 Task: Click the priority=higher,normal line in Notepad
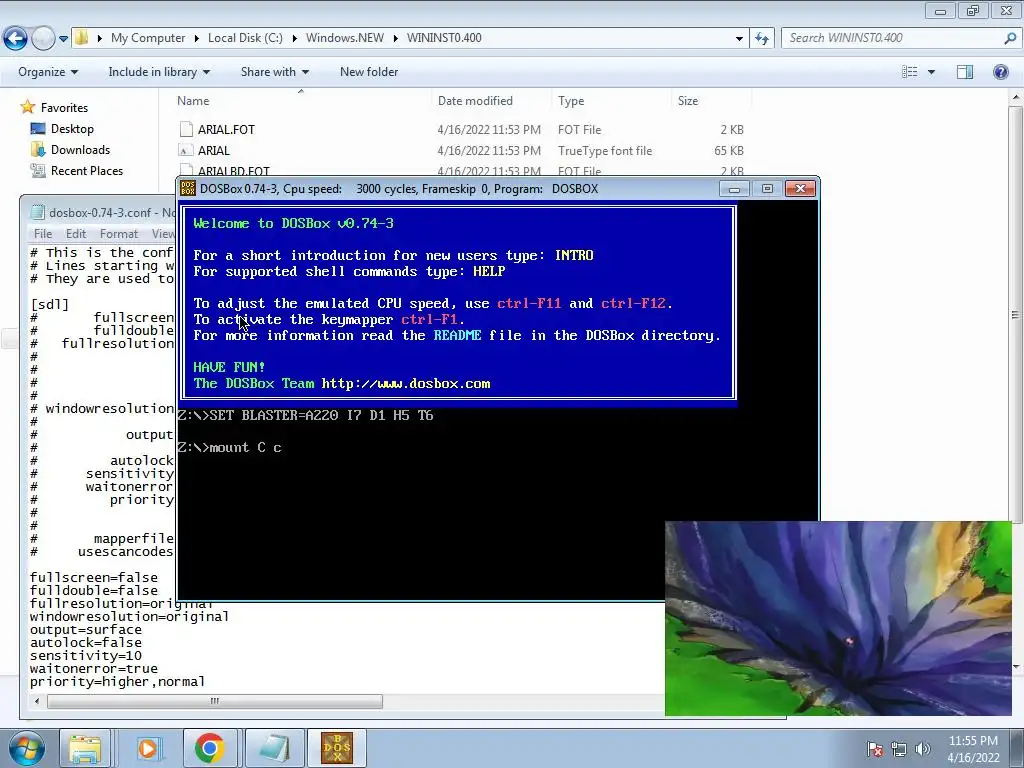point(118,682)
